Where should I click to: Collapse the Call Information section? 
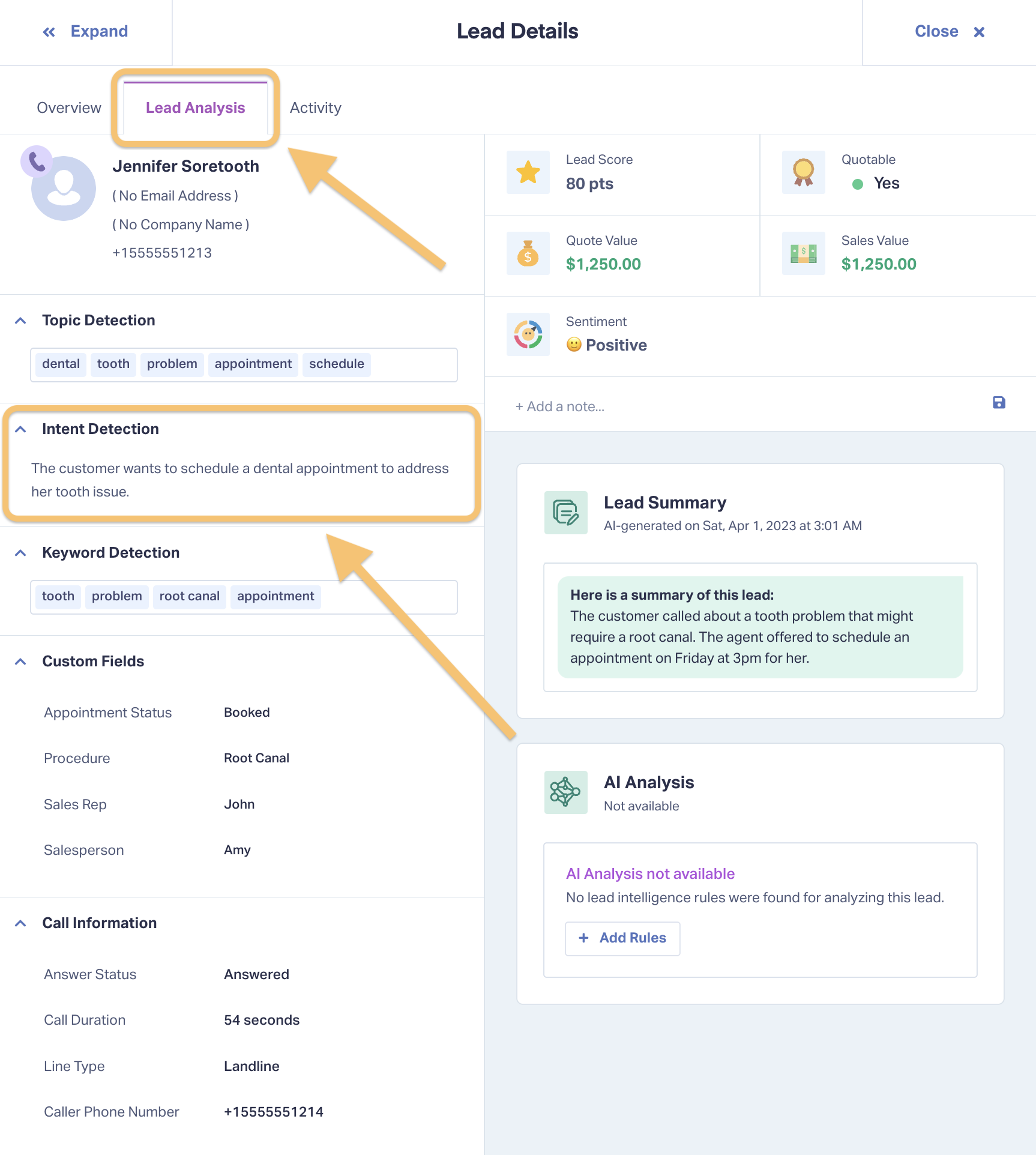pyautogui.click(x=20, y=923)
